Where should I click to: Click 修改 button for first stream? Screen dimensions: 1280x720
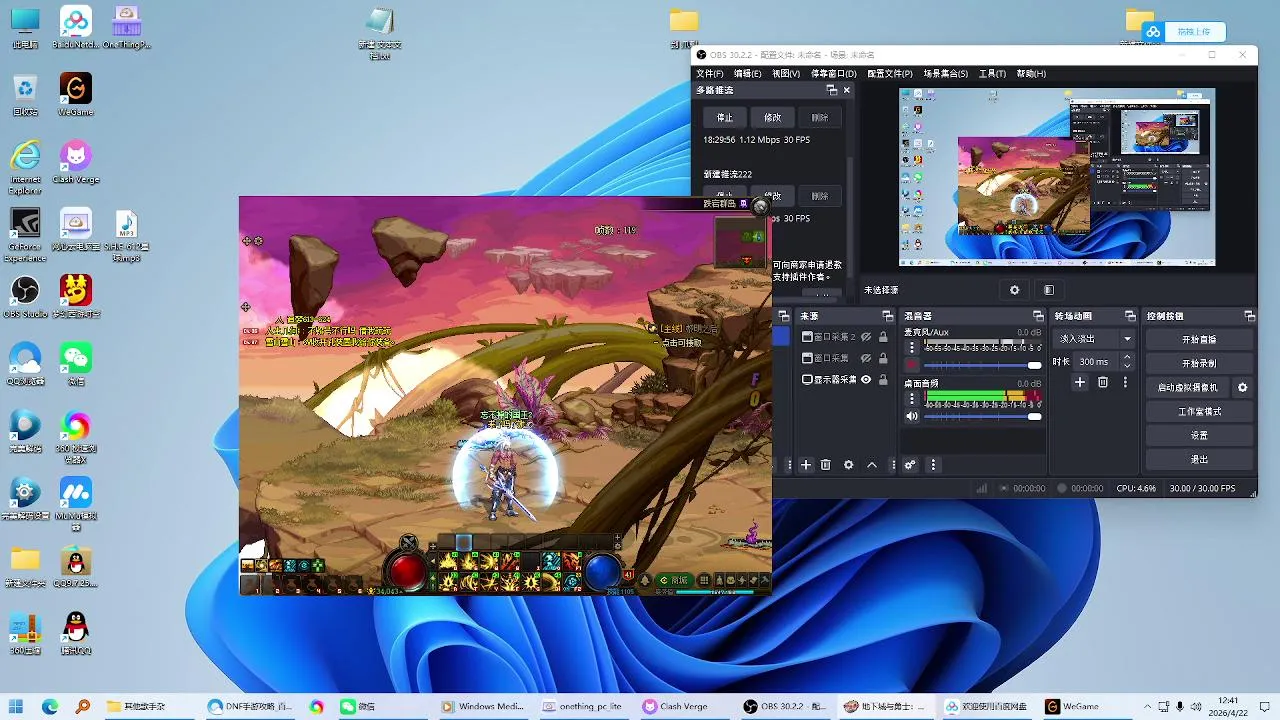[x=773, y=117]
